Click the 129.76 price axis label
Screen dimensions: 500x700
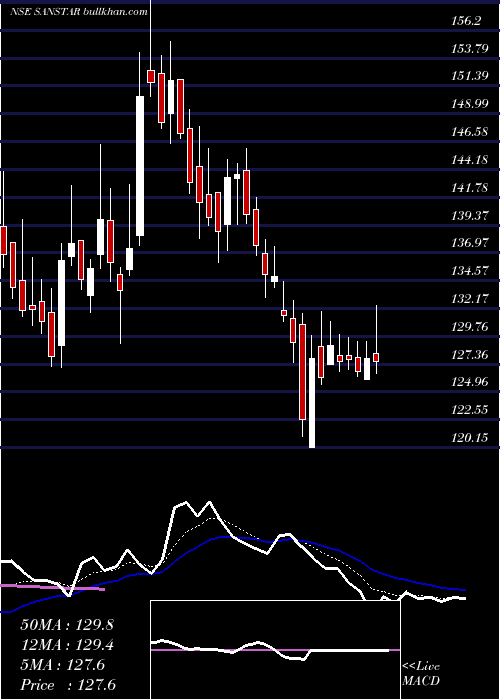(470, 327)
